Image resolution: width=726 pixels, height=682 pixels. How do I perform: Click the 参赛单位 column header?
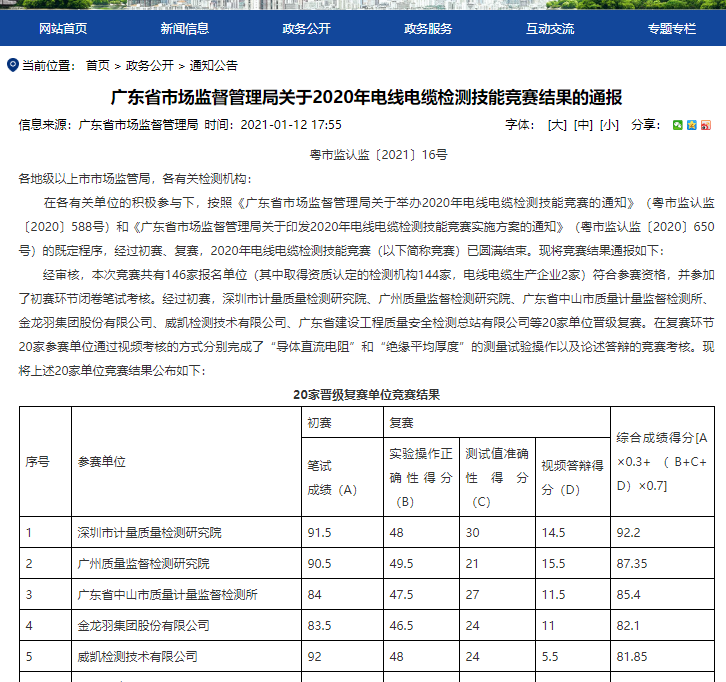[102, 461]
